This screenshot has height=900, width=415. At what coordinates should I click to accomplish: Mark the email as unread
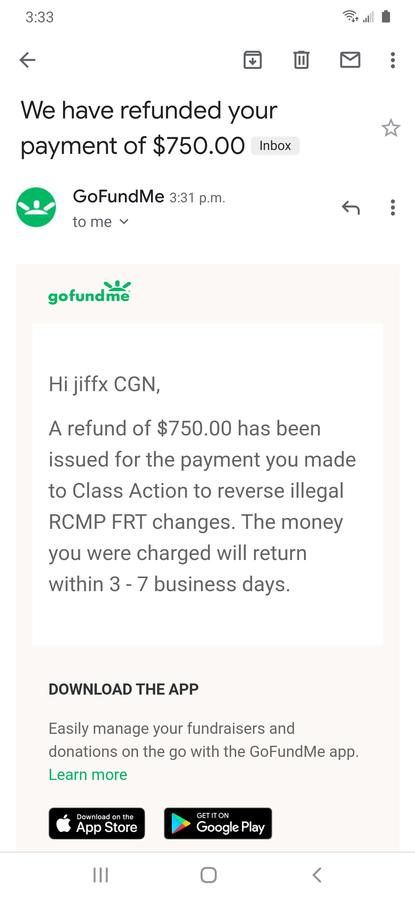tap(350, 60)
